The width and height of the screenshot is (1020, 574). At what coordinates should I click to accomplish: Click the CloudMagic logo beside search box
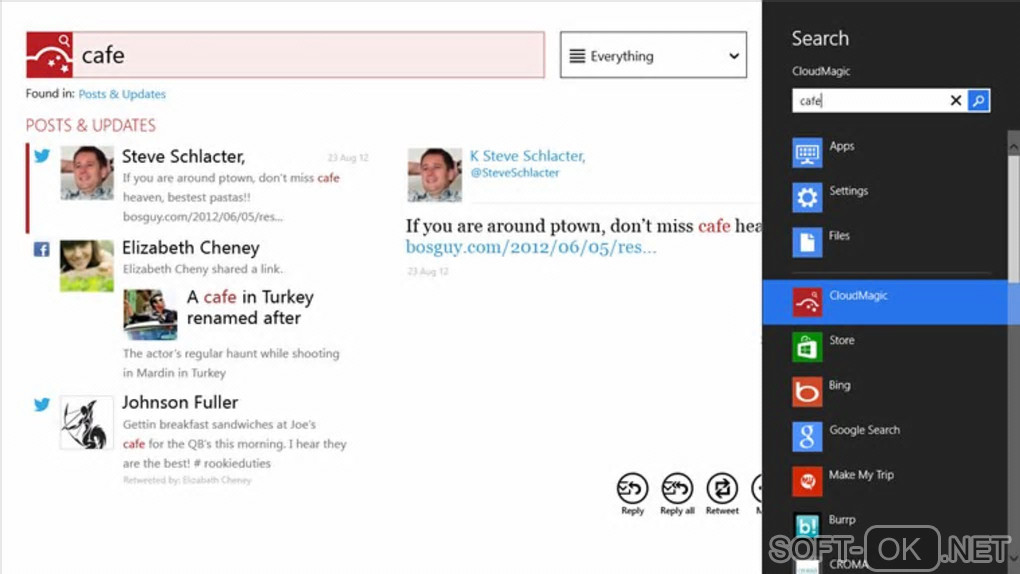pyautogui.click(x=49, y=55)
